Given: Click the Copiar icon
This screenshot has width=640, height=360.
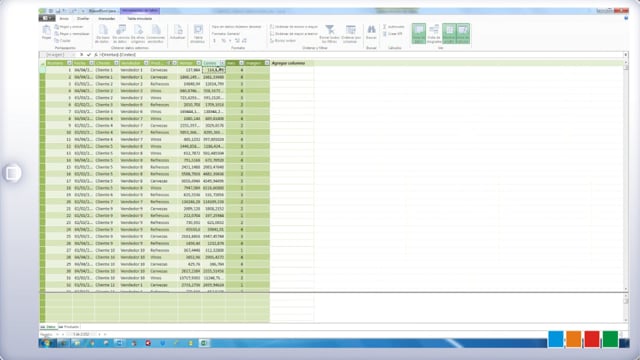Looking at the screenshot, I should click(x=62, y=41).
